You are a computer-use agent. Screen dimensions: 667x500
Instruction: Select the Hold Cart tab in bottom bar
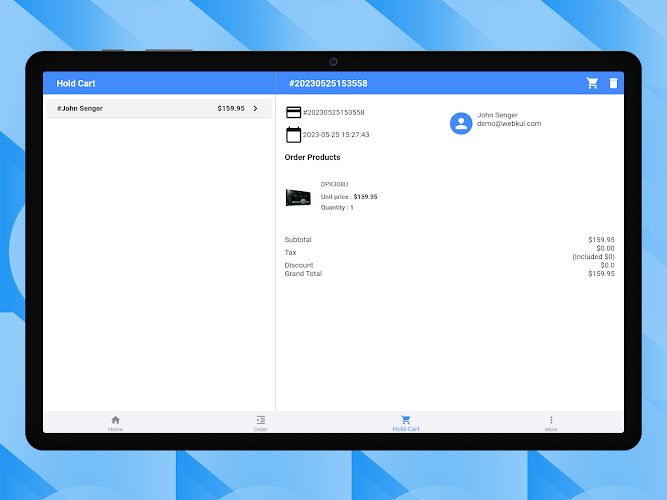tap(406, 423)
